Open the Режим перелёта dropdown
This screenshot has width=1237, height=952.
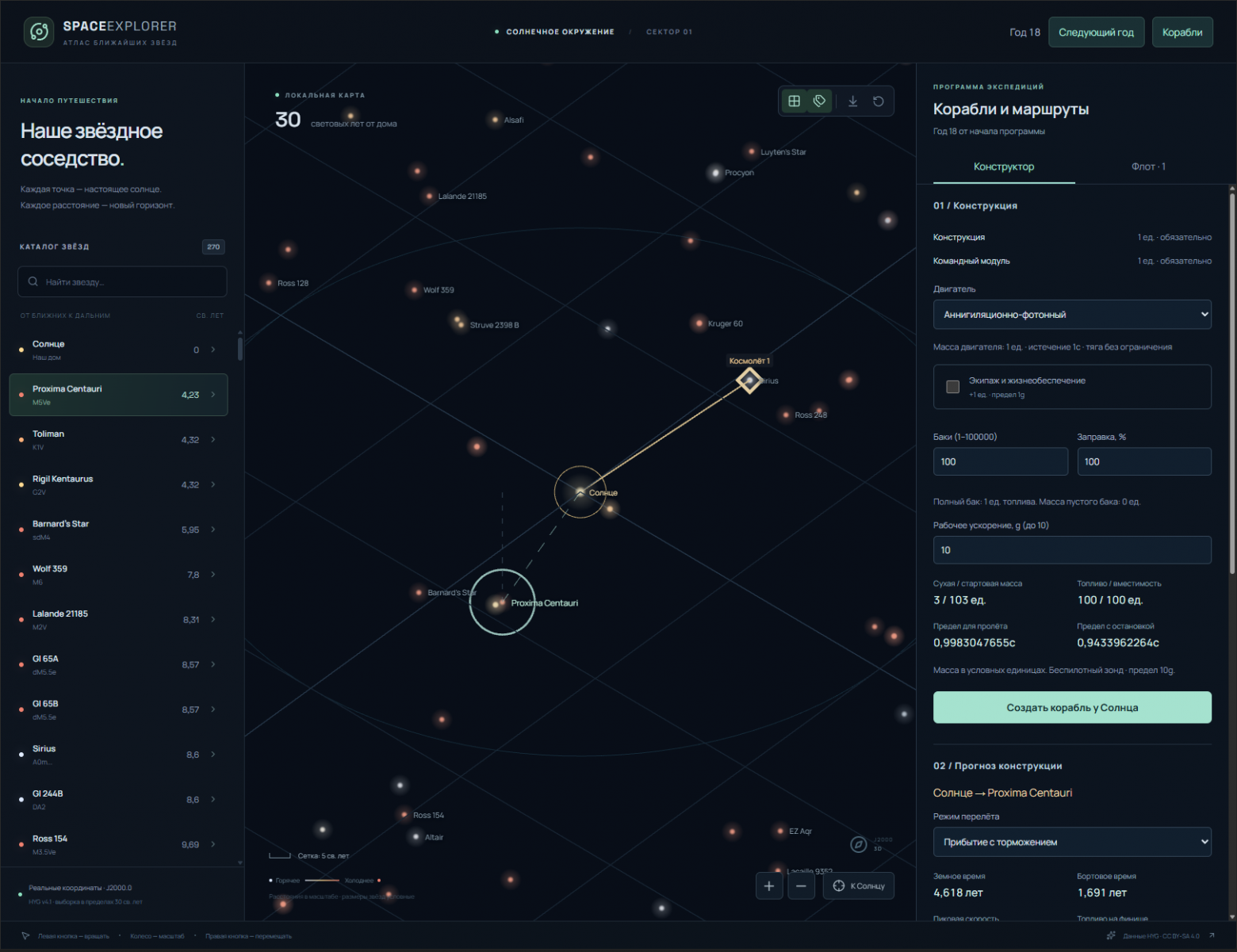pyautogui.click(x=1072, y=842)
